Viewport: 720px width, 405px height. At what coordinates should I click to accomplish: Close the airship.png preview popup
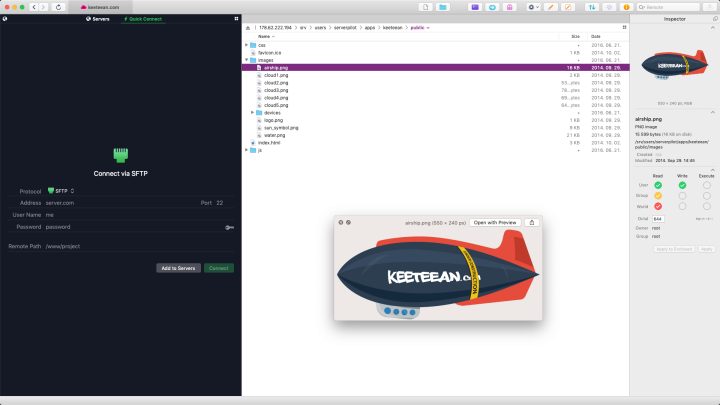pyautogui.click(x=341, y=222)
